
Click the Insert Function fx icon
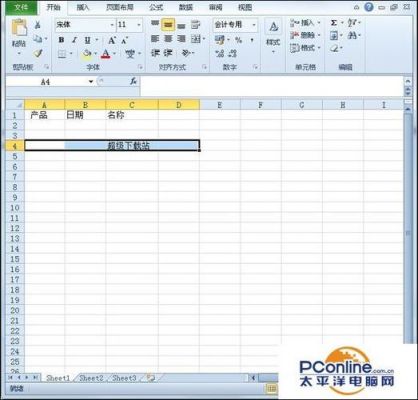pyautogui.click(x=133, y=81)
